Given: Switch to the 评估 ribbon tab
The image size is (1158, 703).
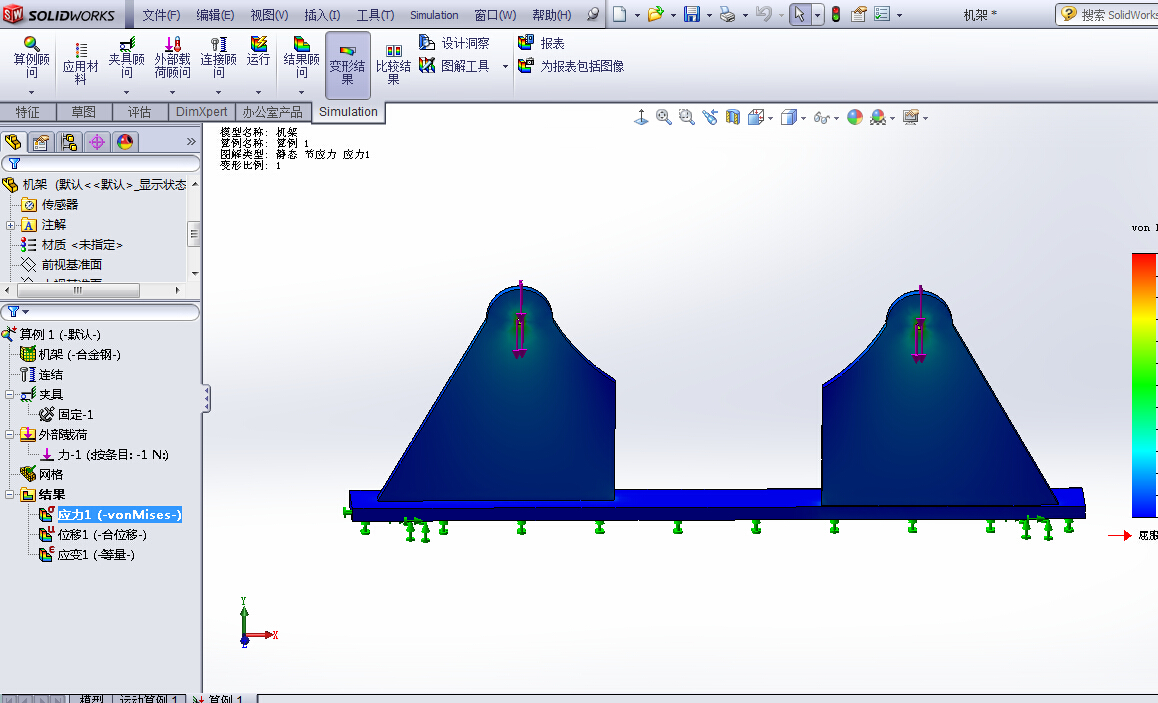Looking at the screenshot, I should pyautogui.click(x=140, y=112).
